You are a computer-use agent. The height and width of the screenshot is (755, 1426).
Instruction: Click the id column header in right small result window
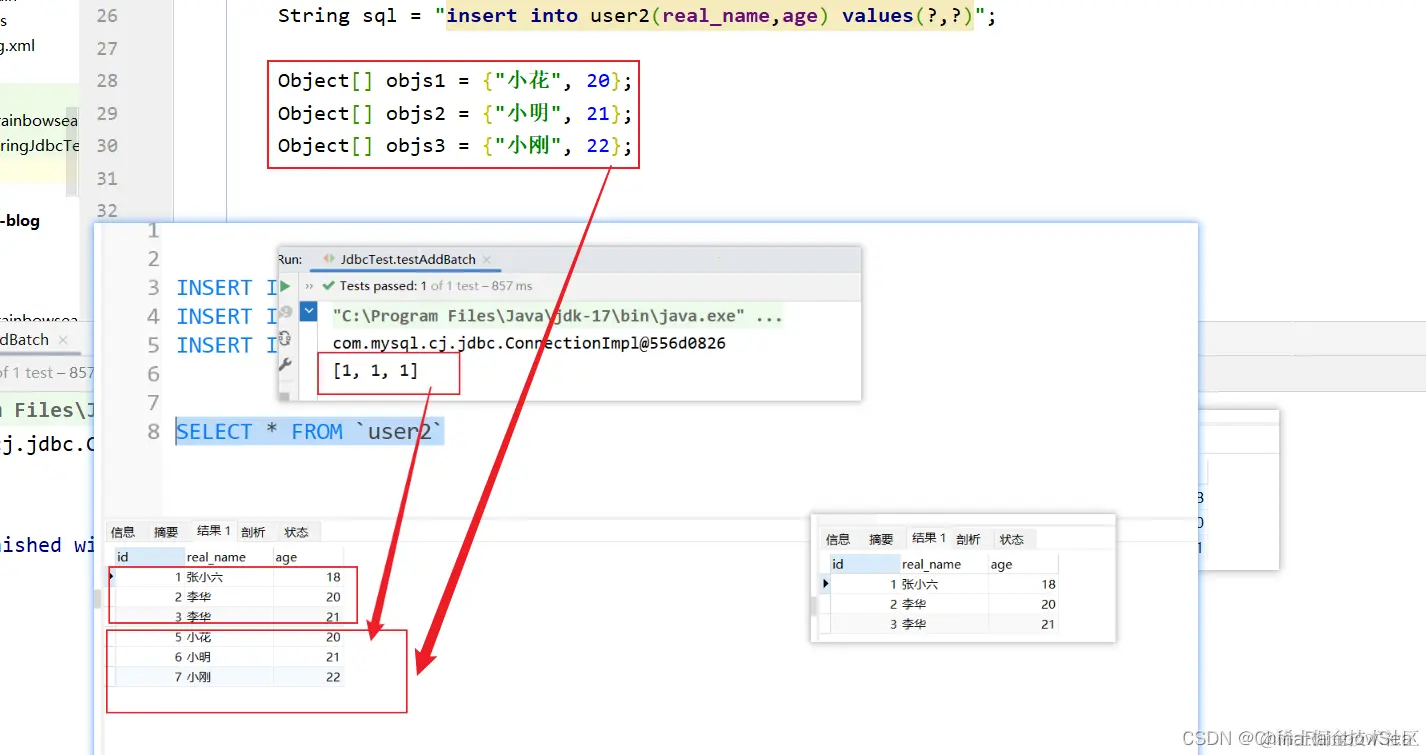[865, 564]
